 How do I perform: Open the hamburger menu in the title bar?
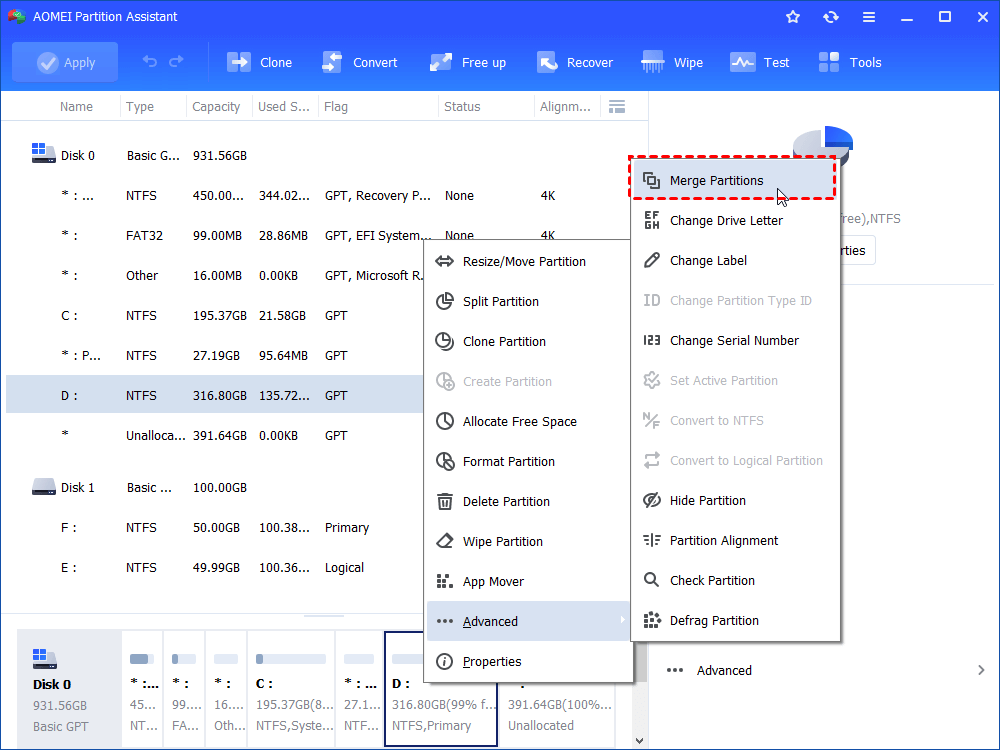869,16
